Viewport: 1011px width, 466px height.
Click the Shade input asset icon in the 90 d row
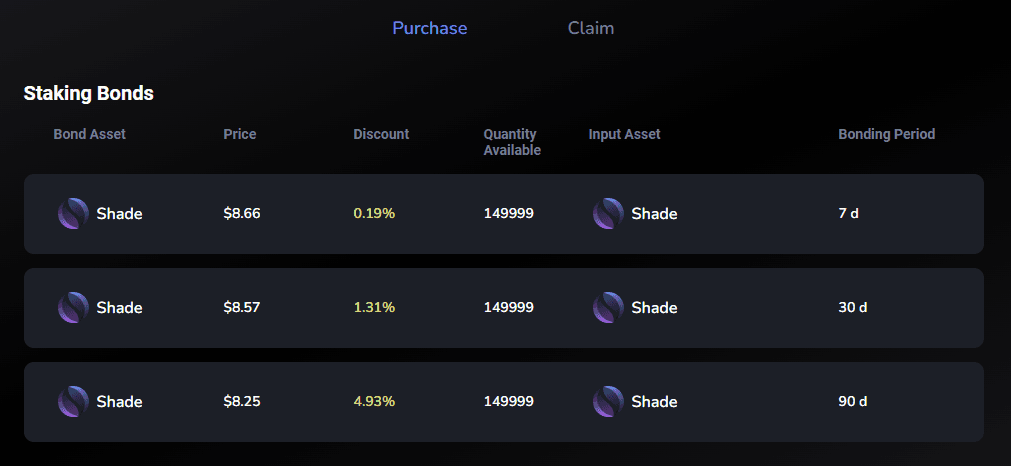(608, 402)
